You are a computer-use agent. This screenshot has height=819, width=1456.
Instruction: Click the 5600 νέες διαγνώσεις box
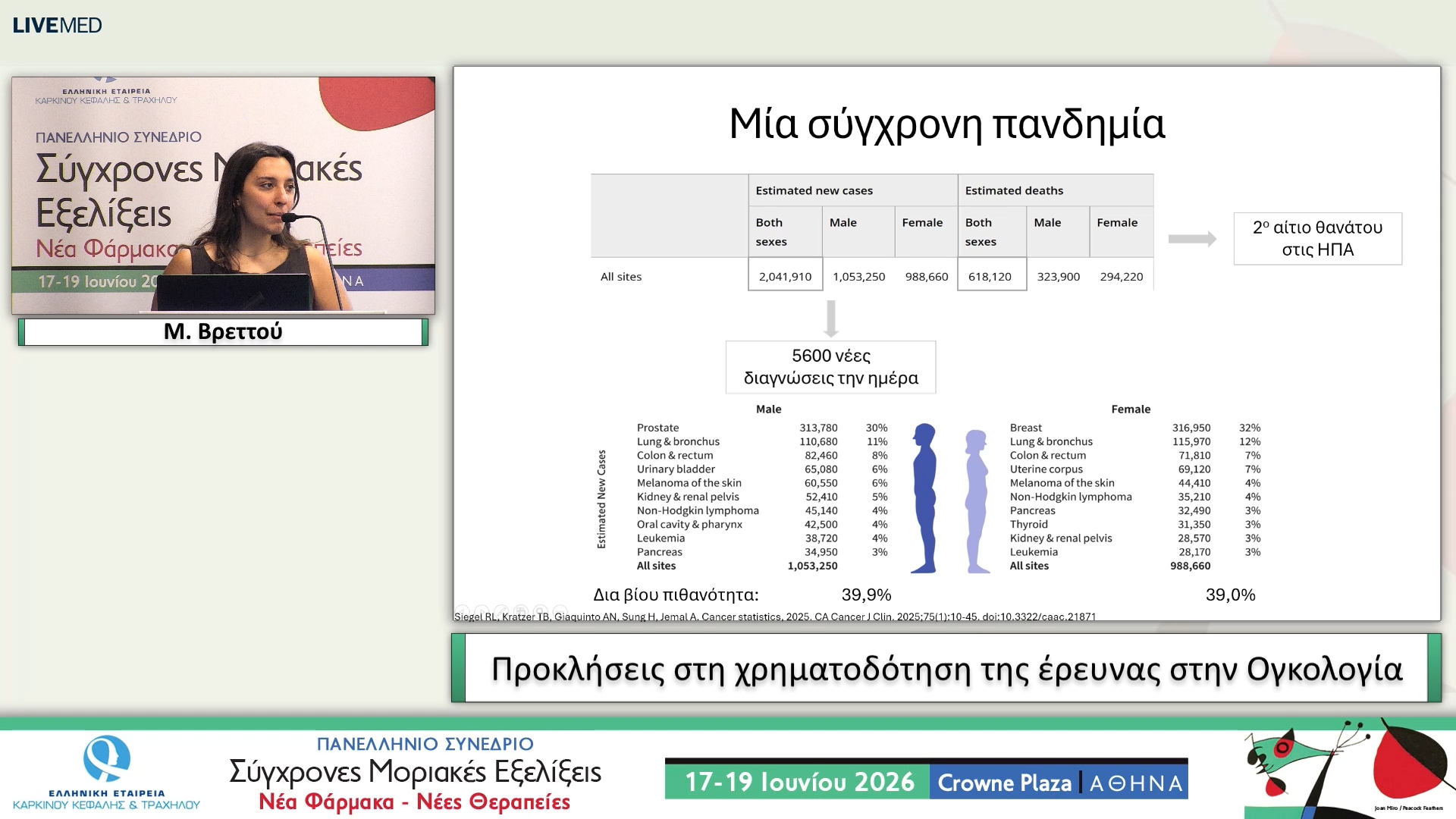click(831, 367)
